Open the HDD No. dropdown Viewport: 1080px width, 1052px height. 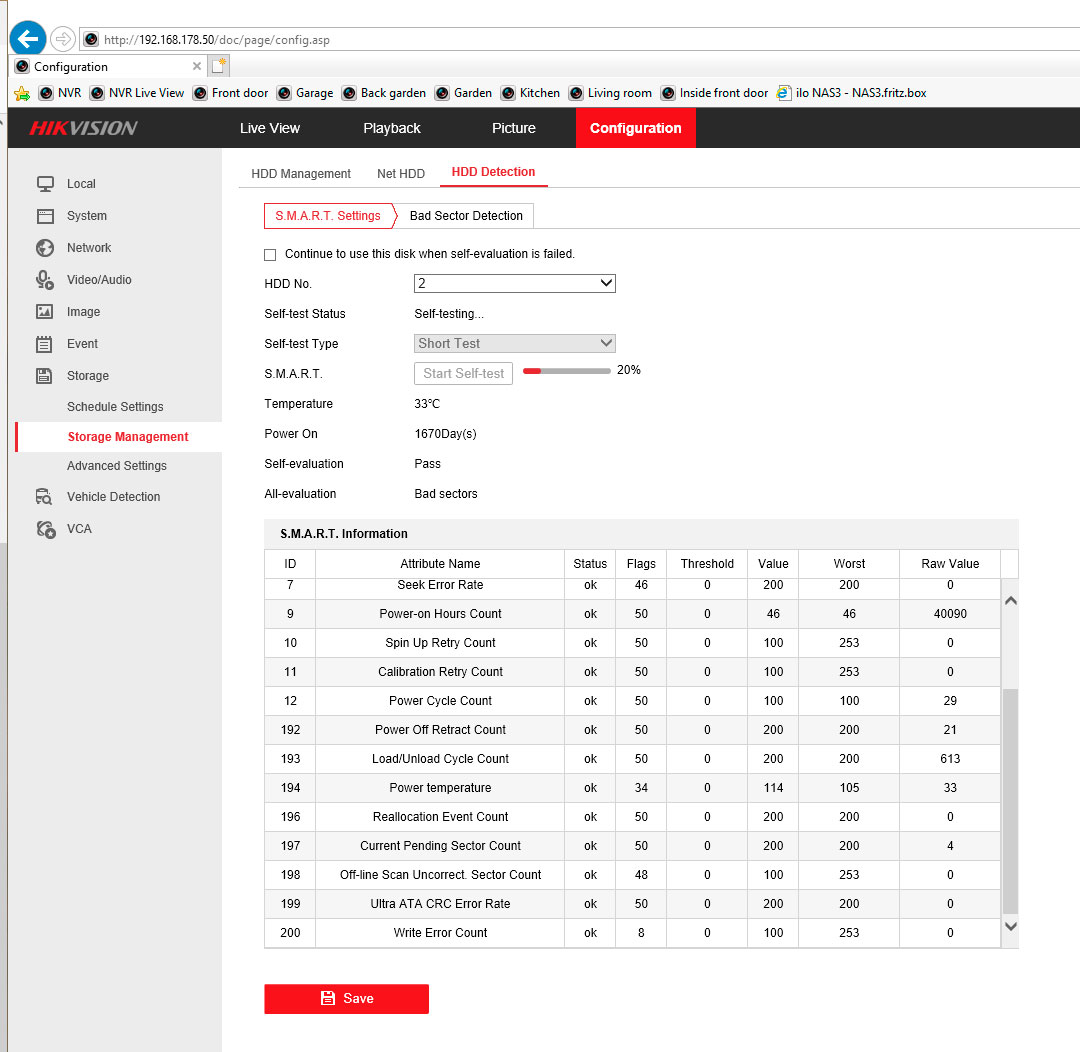pos(514,284)
